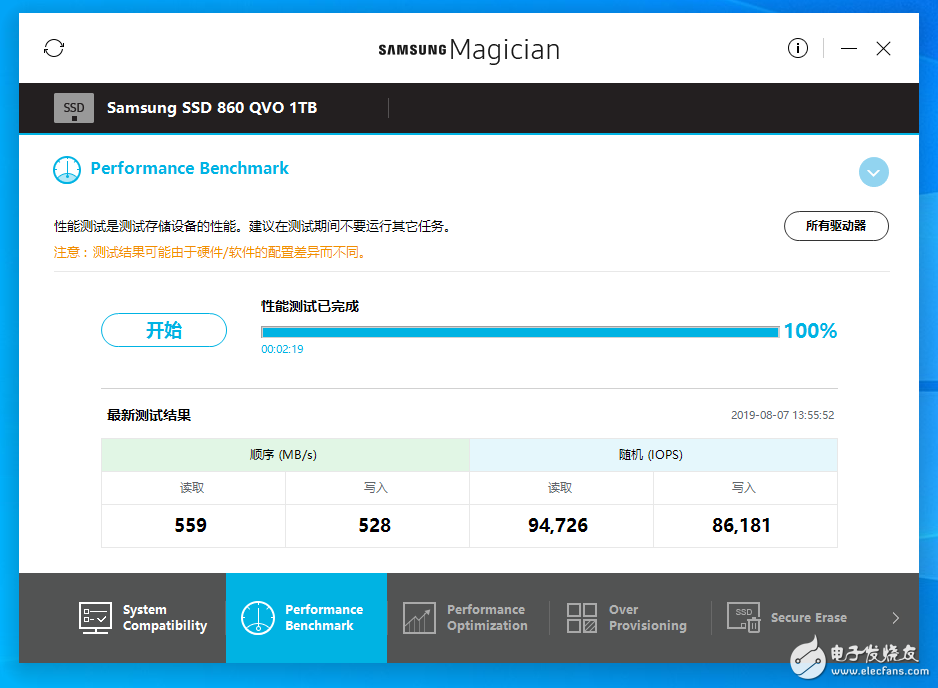Show more tabs with right arrow
Screen dimensions: 938x688
coord(896,618)
